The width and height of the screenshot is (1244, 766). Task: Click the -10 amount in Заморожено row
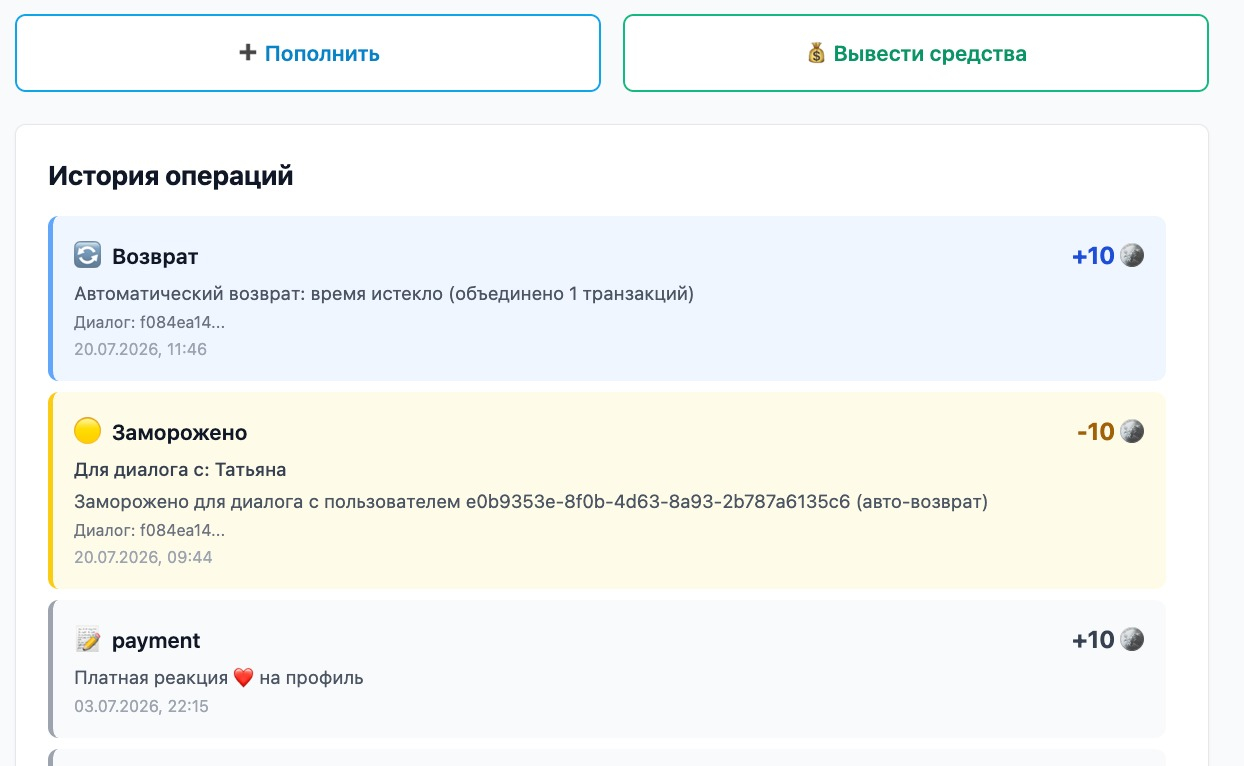click(1096, 432)
